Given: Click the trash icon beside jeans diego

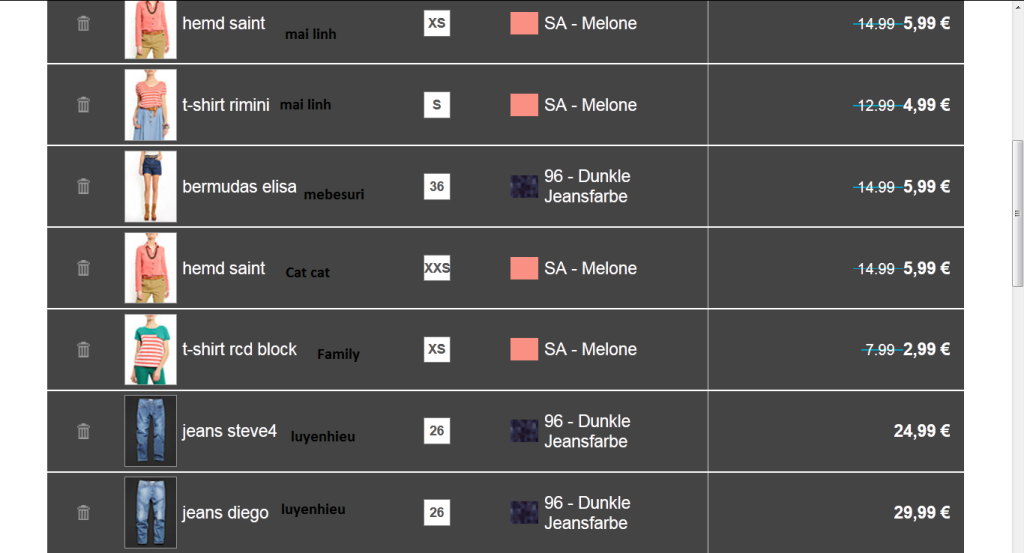Looking at the screenshot, I should [83, 512].
